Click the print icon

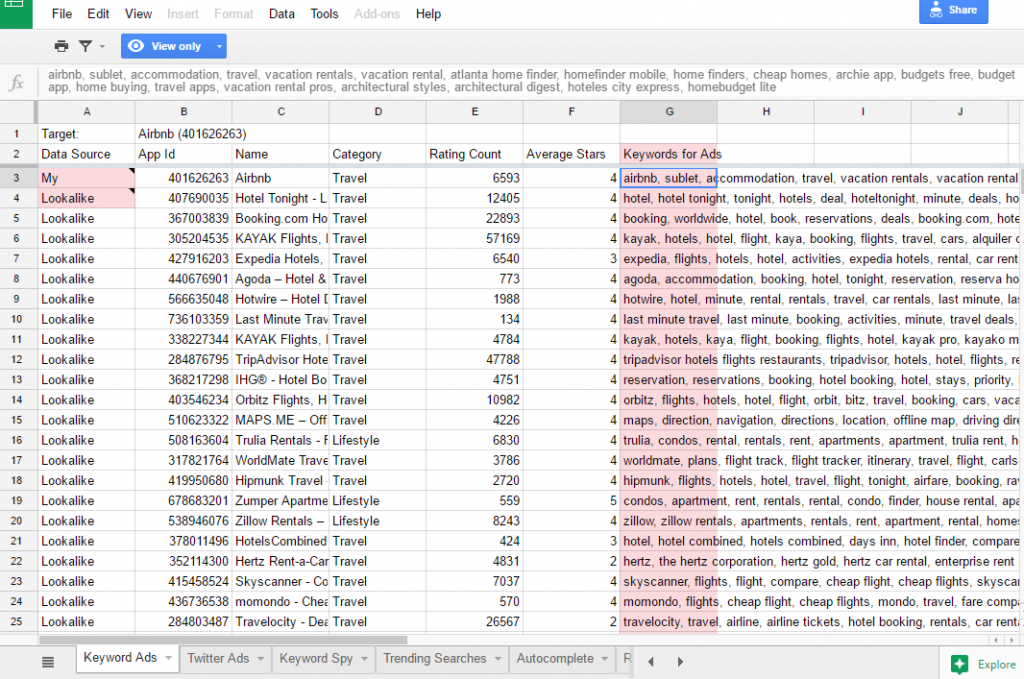pos(61,46)
